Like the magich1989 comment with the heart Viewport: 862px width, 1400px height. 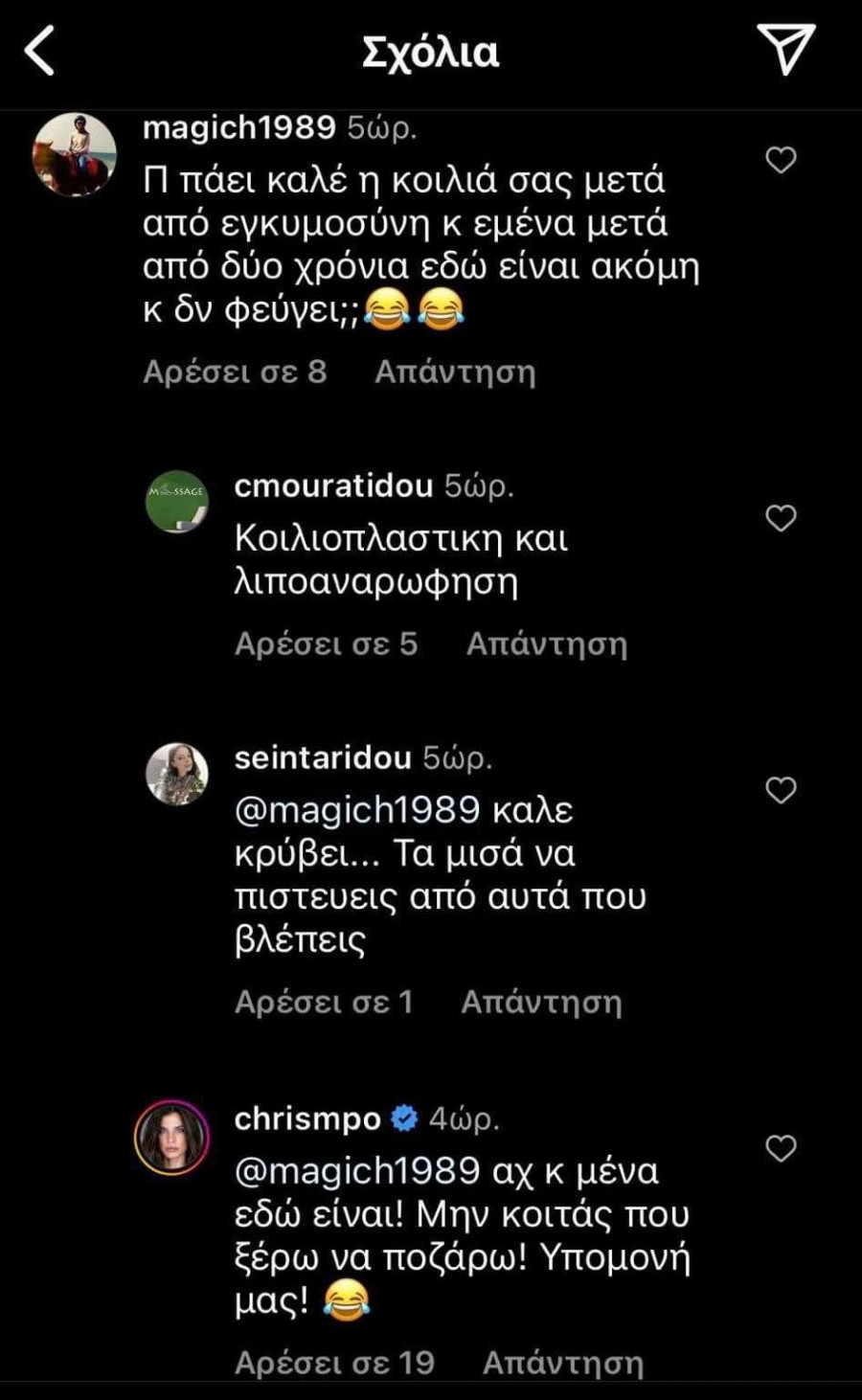tap(781, 160)
